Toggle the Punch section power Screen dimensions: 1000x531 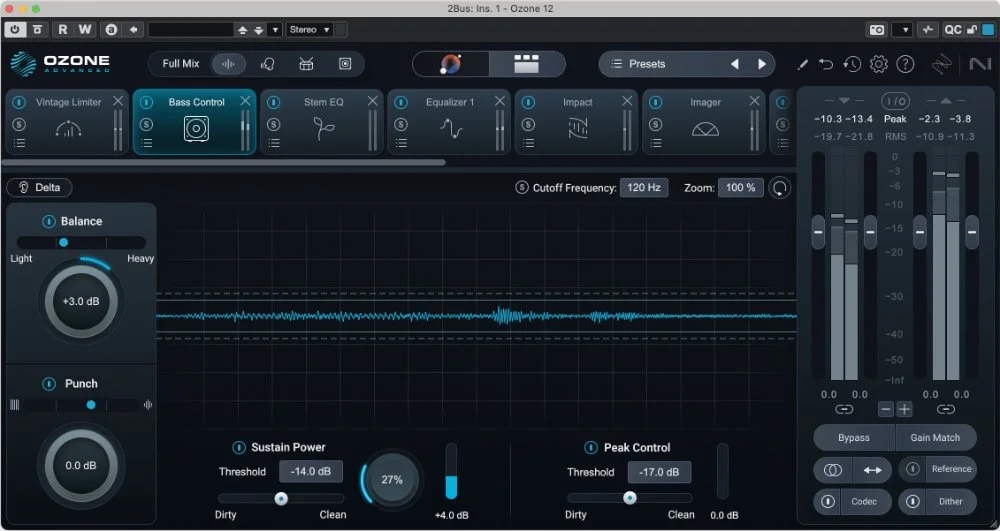[49, 384]
